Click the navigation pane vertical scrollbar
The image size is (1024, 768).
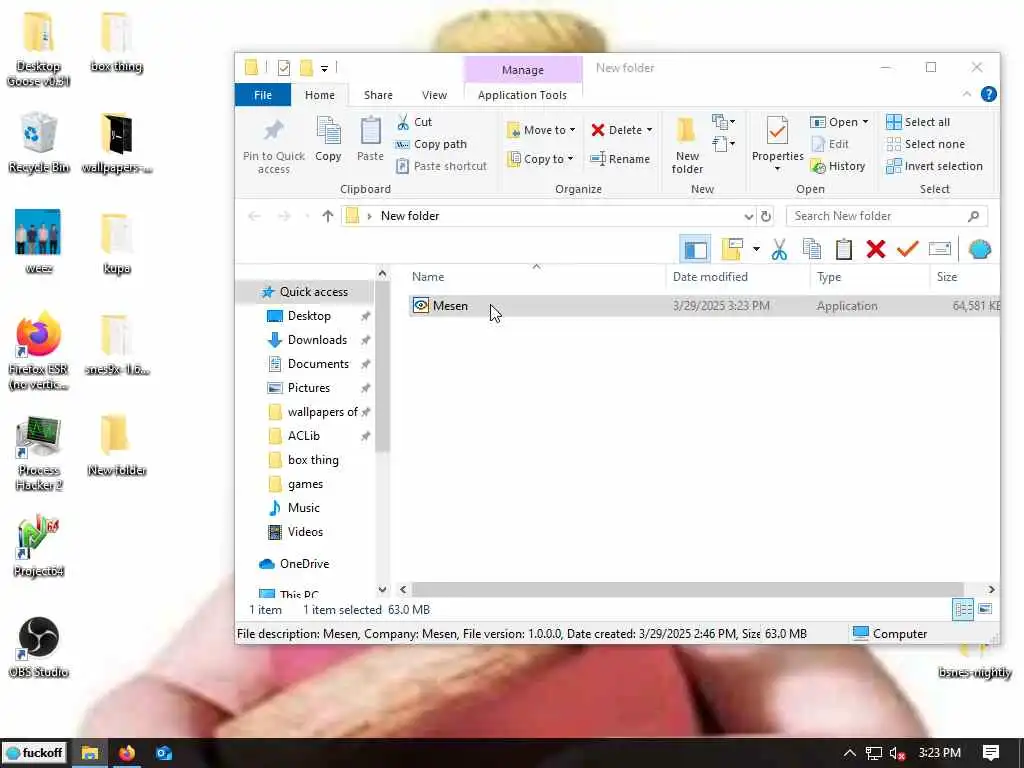(x=383, y=366)
